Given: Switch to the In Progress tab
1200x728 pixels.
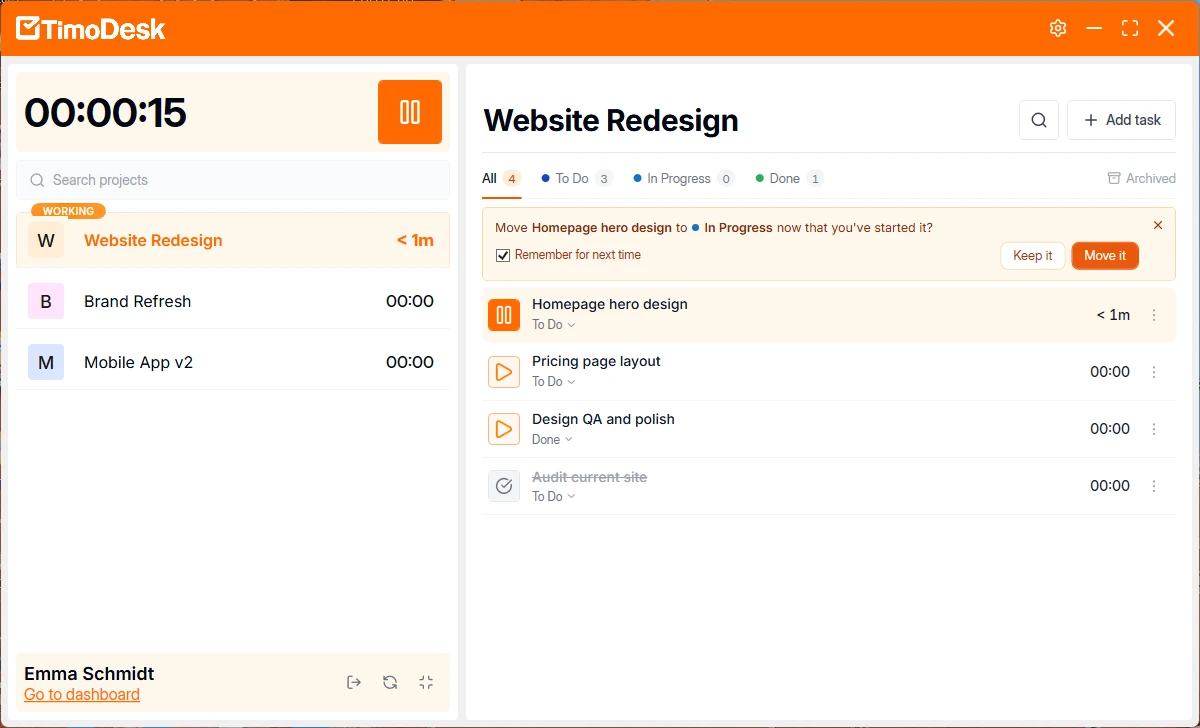Looking at the screenshot, I should (x=683, y=179).
